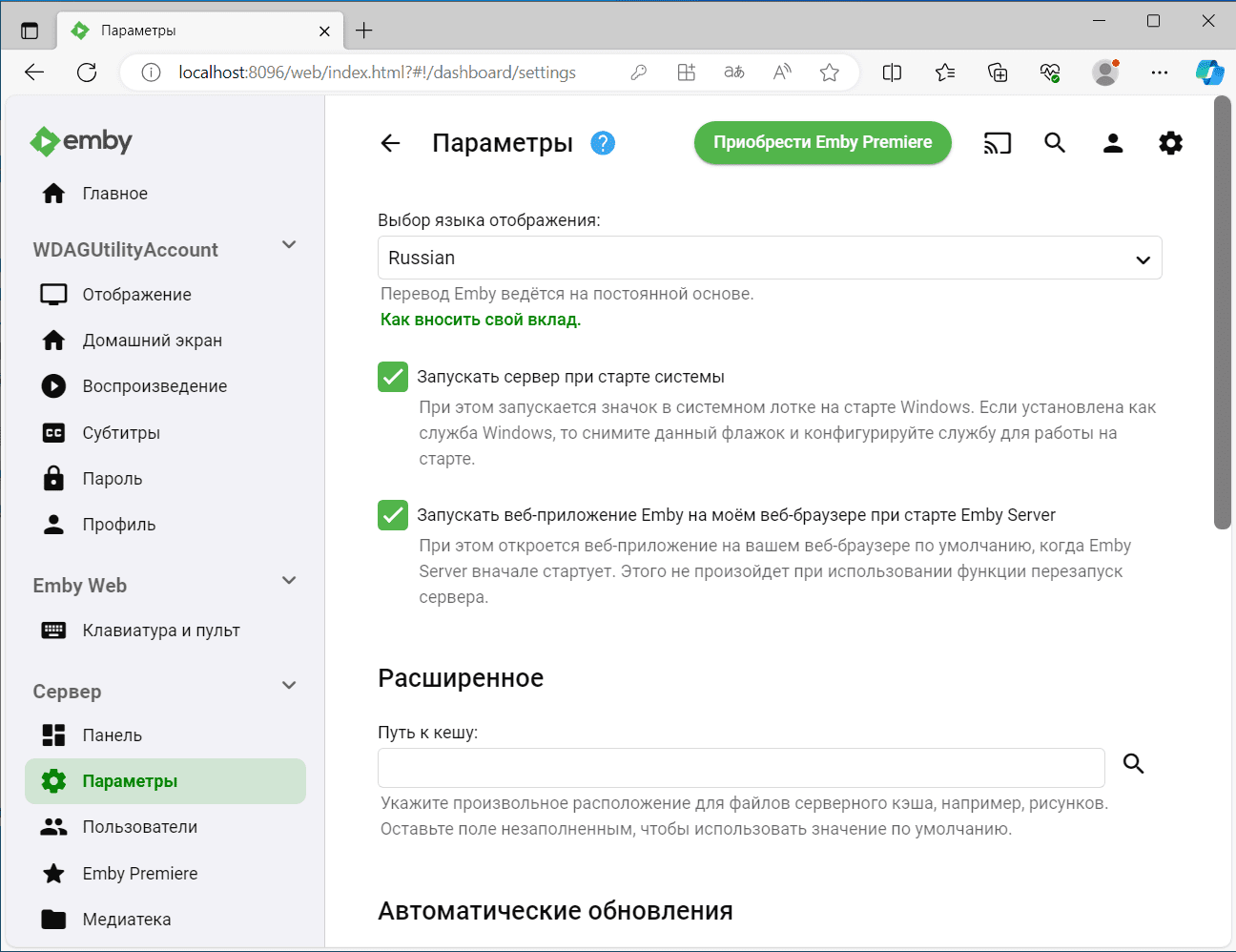Viewport: 1236px width, 952px height.
Task: Click the Cast to device icon
Action: 997,143
